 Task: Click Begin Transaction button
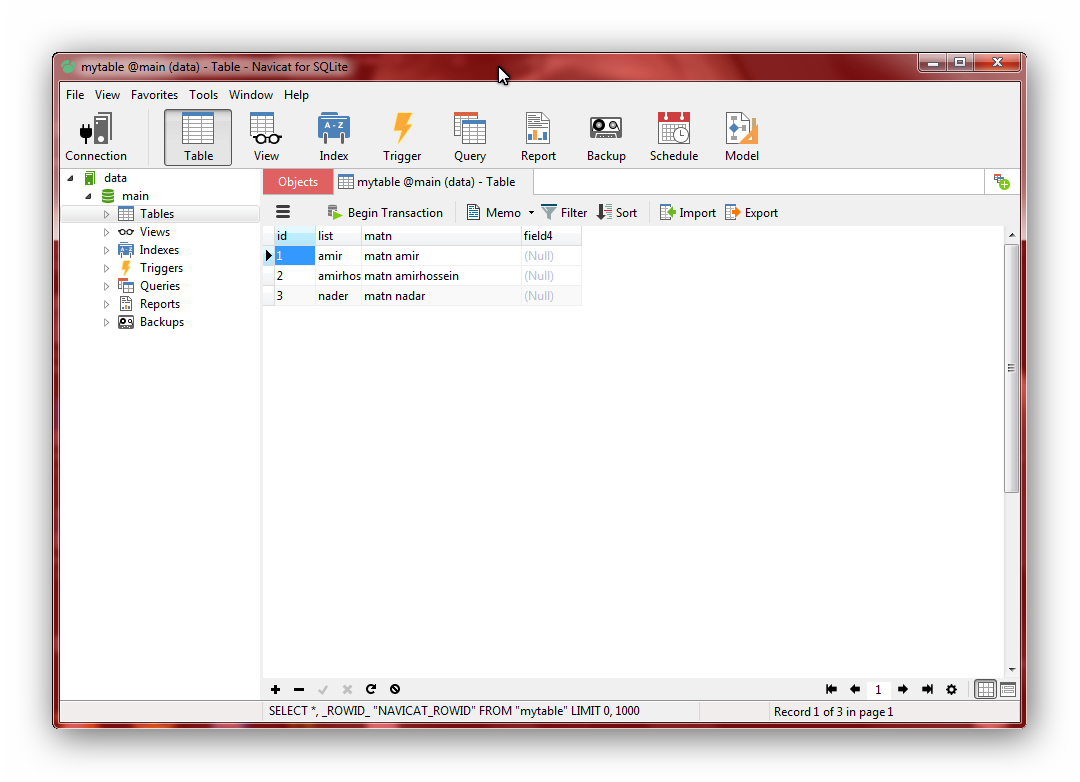point(385,213)
